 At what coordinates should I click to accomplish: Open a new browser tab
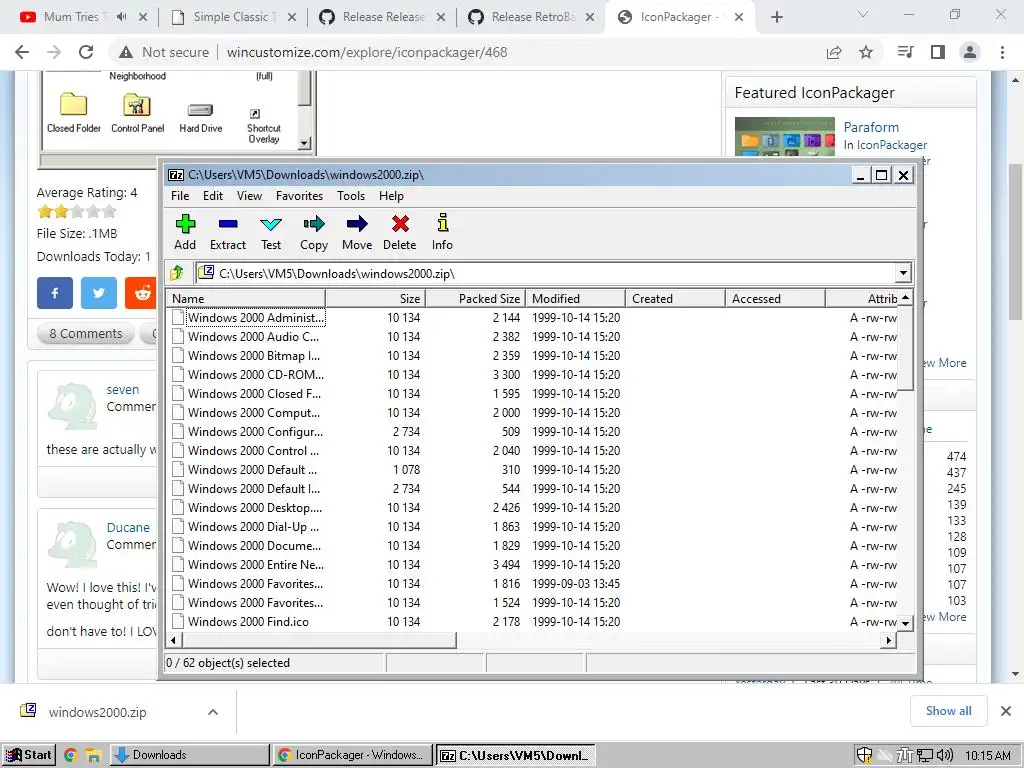[x=776, y=17]
